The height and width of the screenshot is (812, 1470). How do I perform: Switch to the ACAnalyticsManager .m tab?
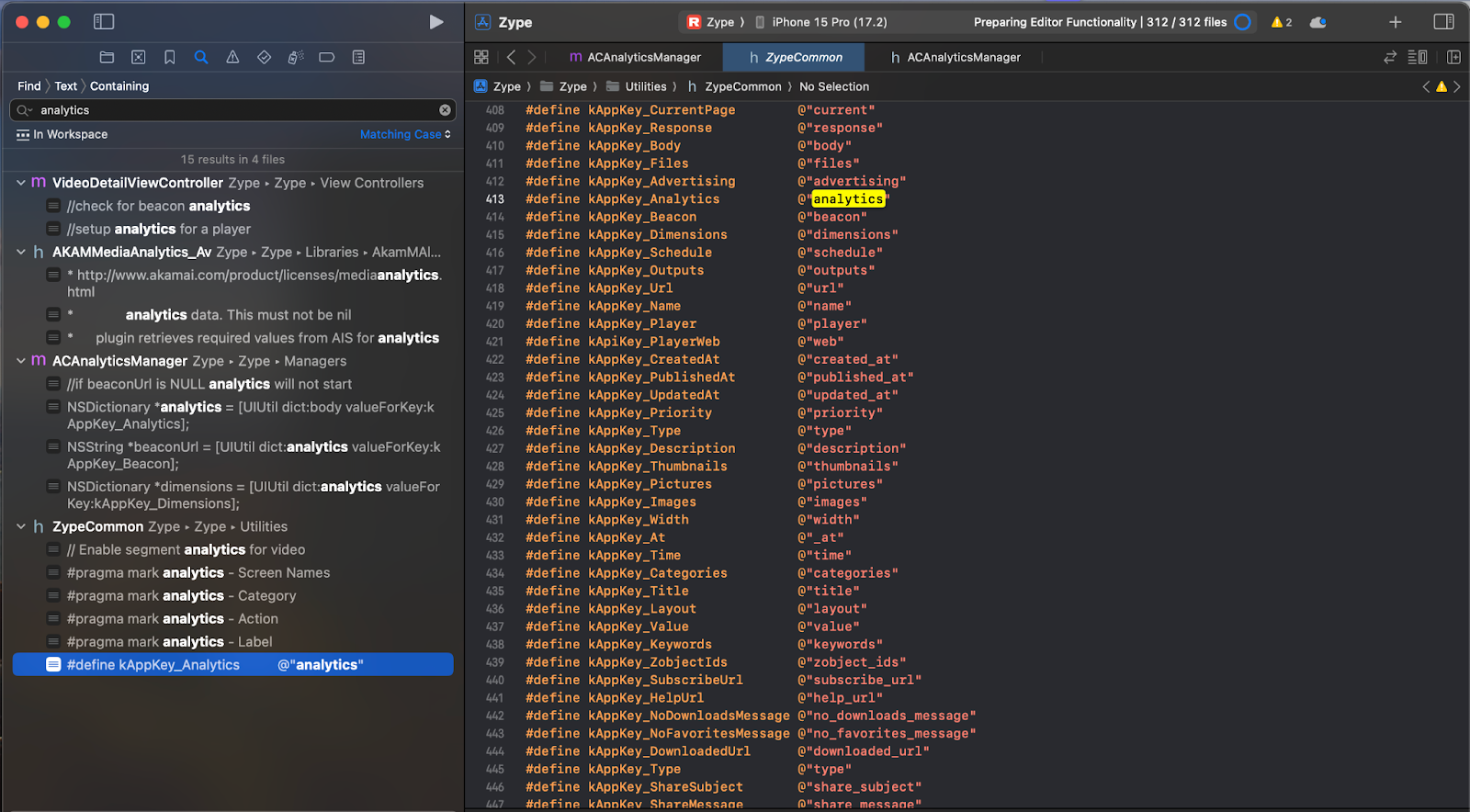pyautogui.click(x=635, y=57)
